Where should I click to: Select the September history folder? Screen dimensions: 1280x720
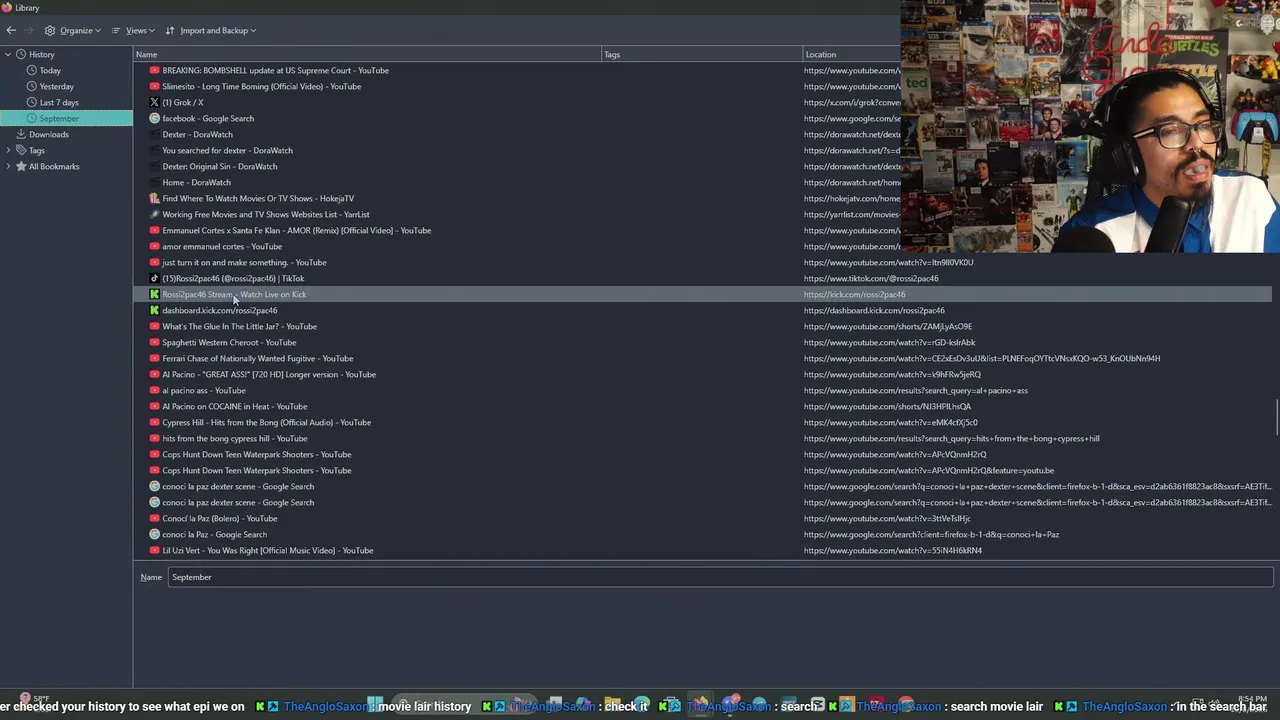66,118
